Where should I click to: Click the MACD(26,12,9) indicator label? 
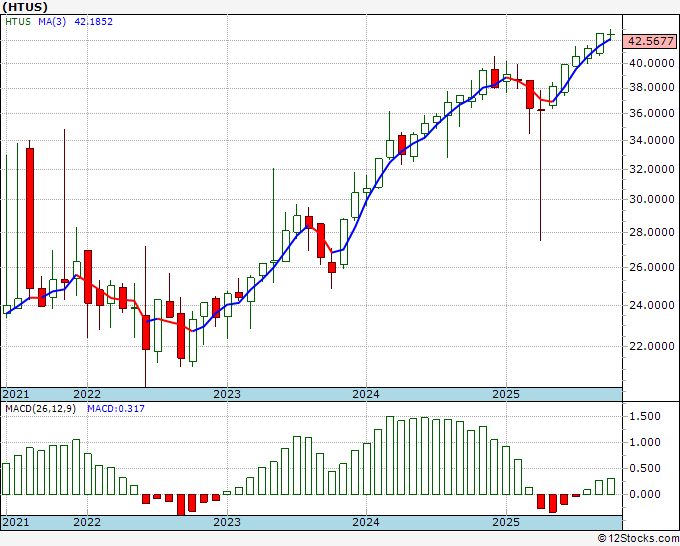[x=40, y=409]
